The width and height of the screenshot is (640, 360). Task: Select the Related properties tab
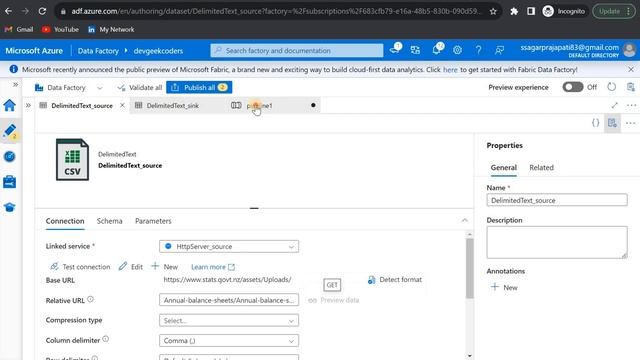pyautogui.click(x=541, y=167)
